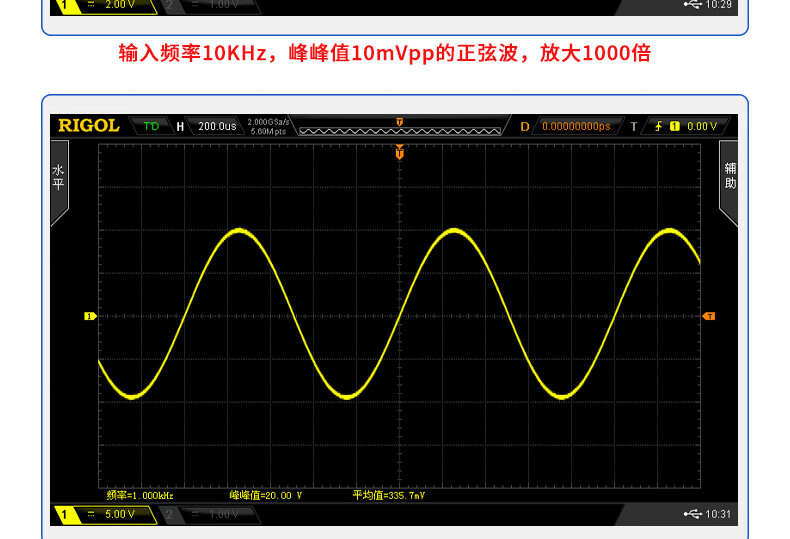Click the USB icon beside 10:29
Image resolution: width=790 pixels, height=539 pixels.
tap(693, 4)
